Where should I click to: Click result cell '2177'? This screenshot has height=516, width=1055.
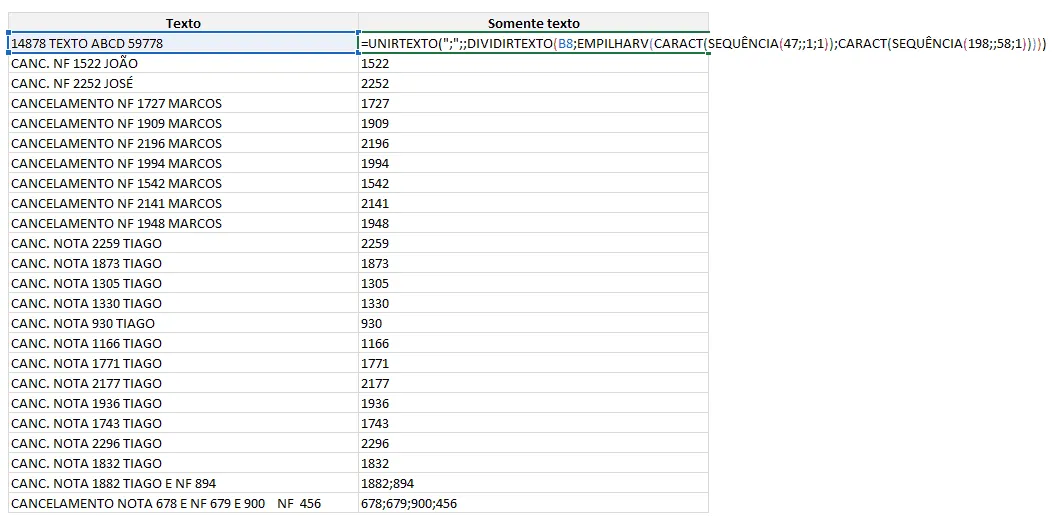pyautogui.click(x=534, y=383)
